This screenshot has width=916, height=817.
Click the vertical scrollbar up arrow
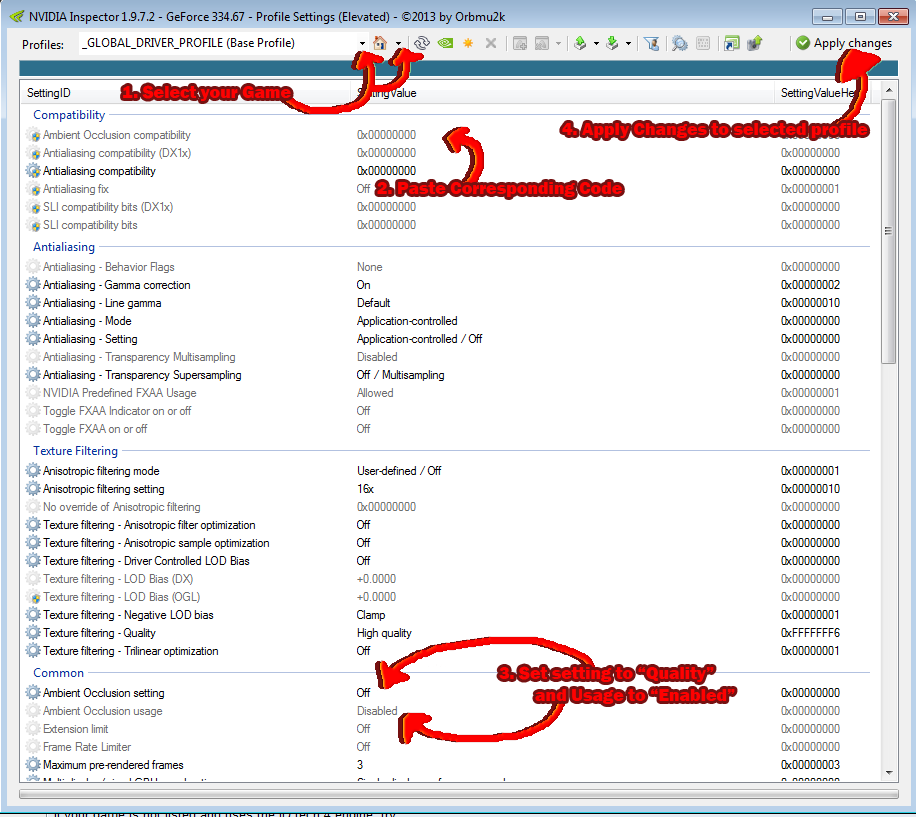point(889,90)
